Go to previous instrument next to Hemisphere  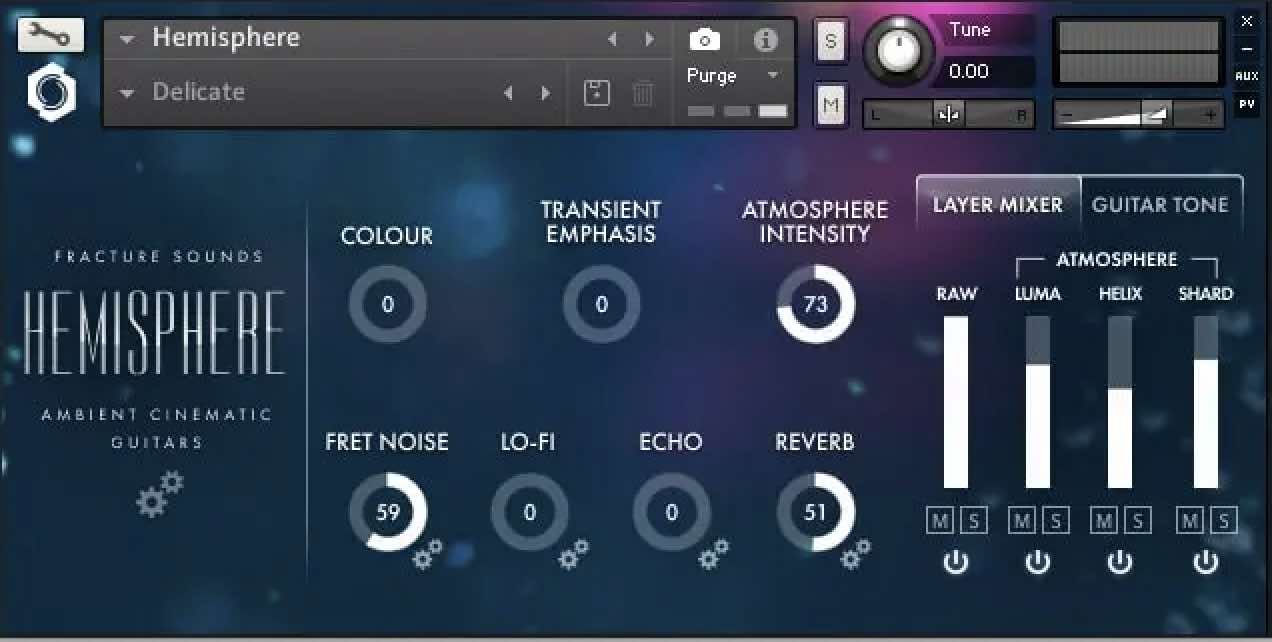[x=613, y=39]
